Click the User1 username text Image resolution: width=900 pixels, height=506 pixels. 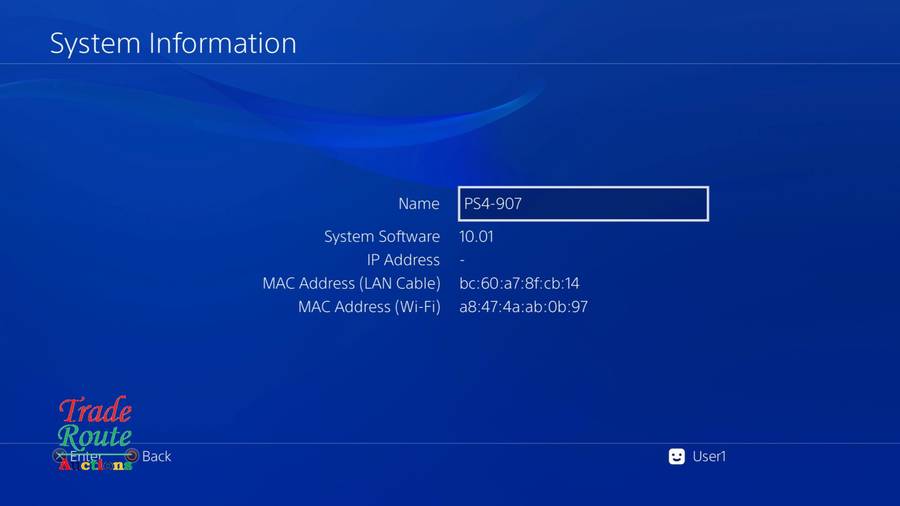point(709,456)
